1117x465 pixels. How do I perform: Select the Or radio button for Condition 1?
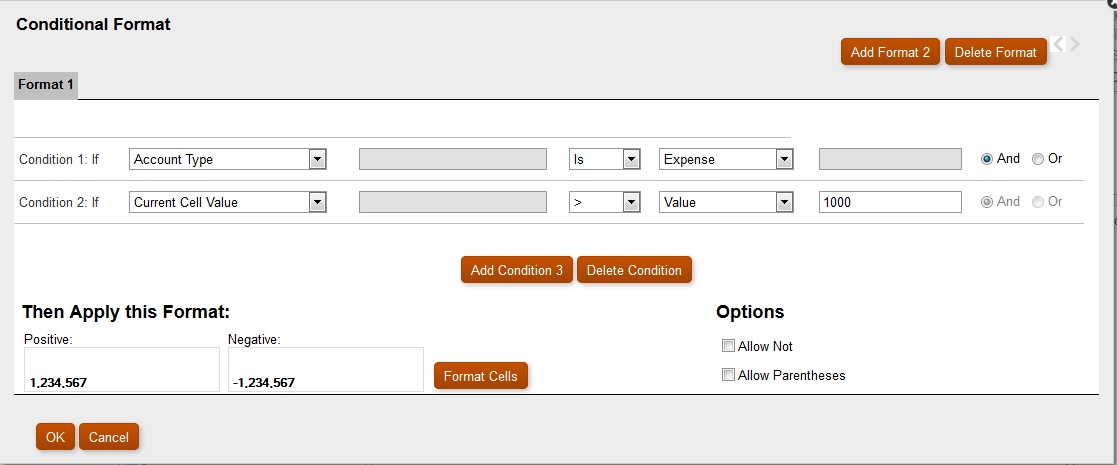[x=1038, y=159]
